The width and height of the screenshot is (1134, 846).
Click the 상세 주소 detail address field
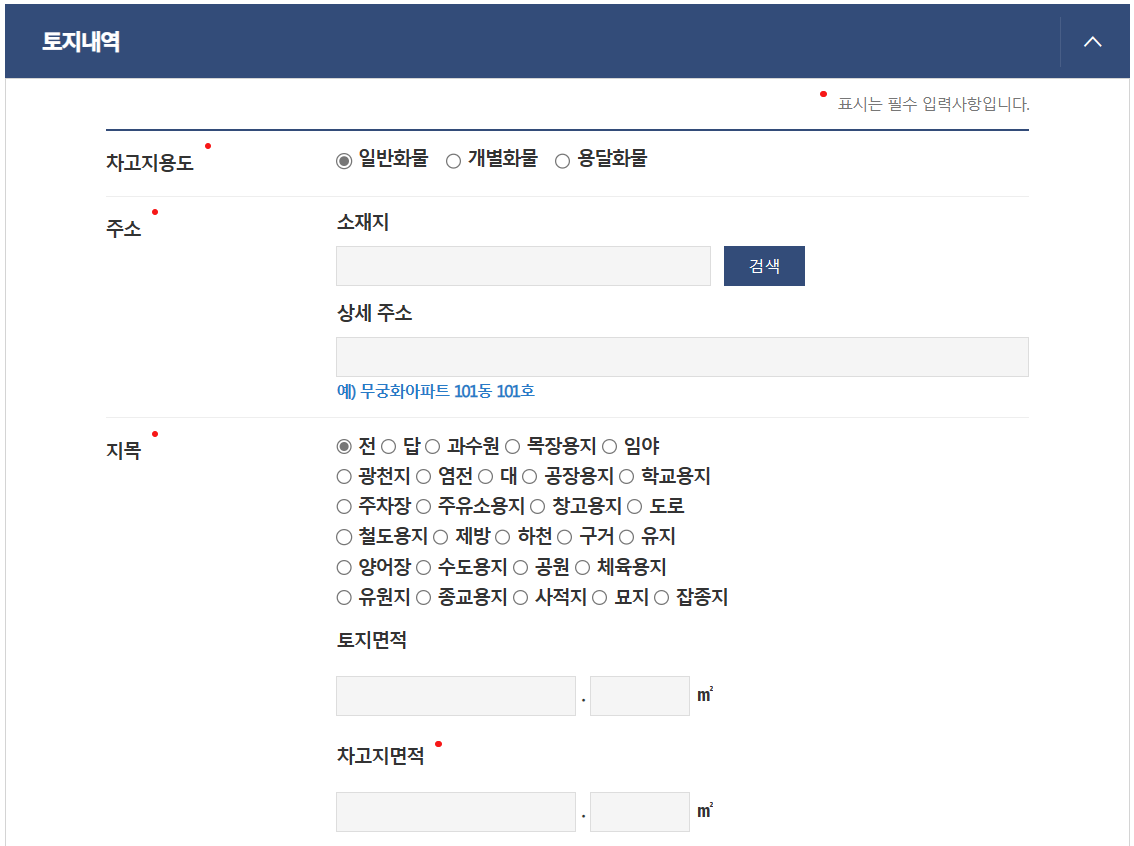point(682,356)
